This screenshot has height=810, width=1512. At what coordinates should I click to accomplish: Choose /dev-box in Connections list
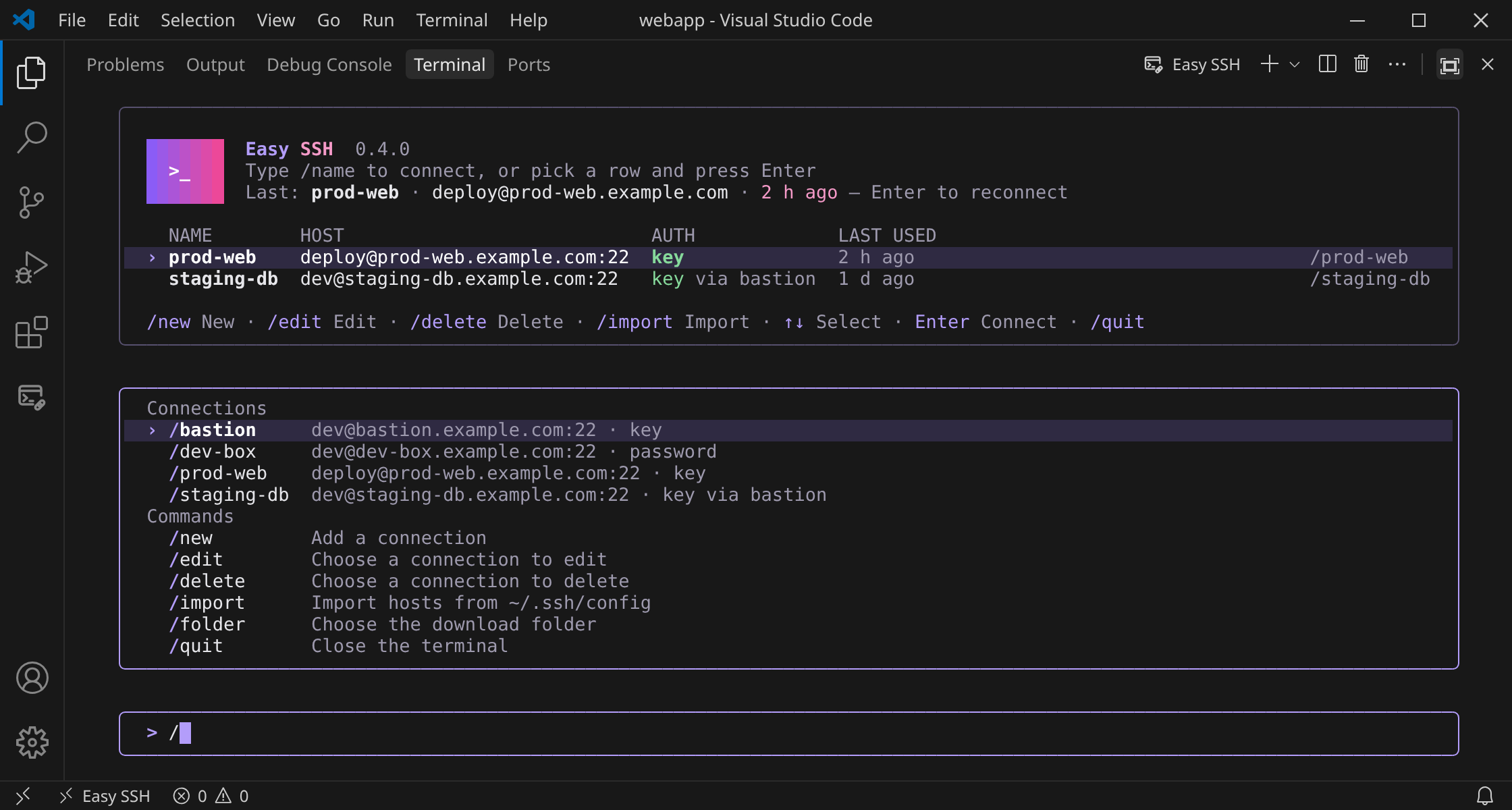pos(788,452)
